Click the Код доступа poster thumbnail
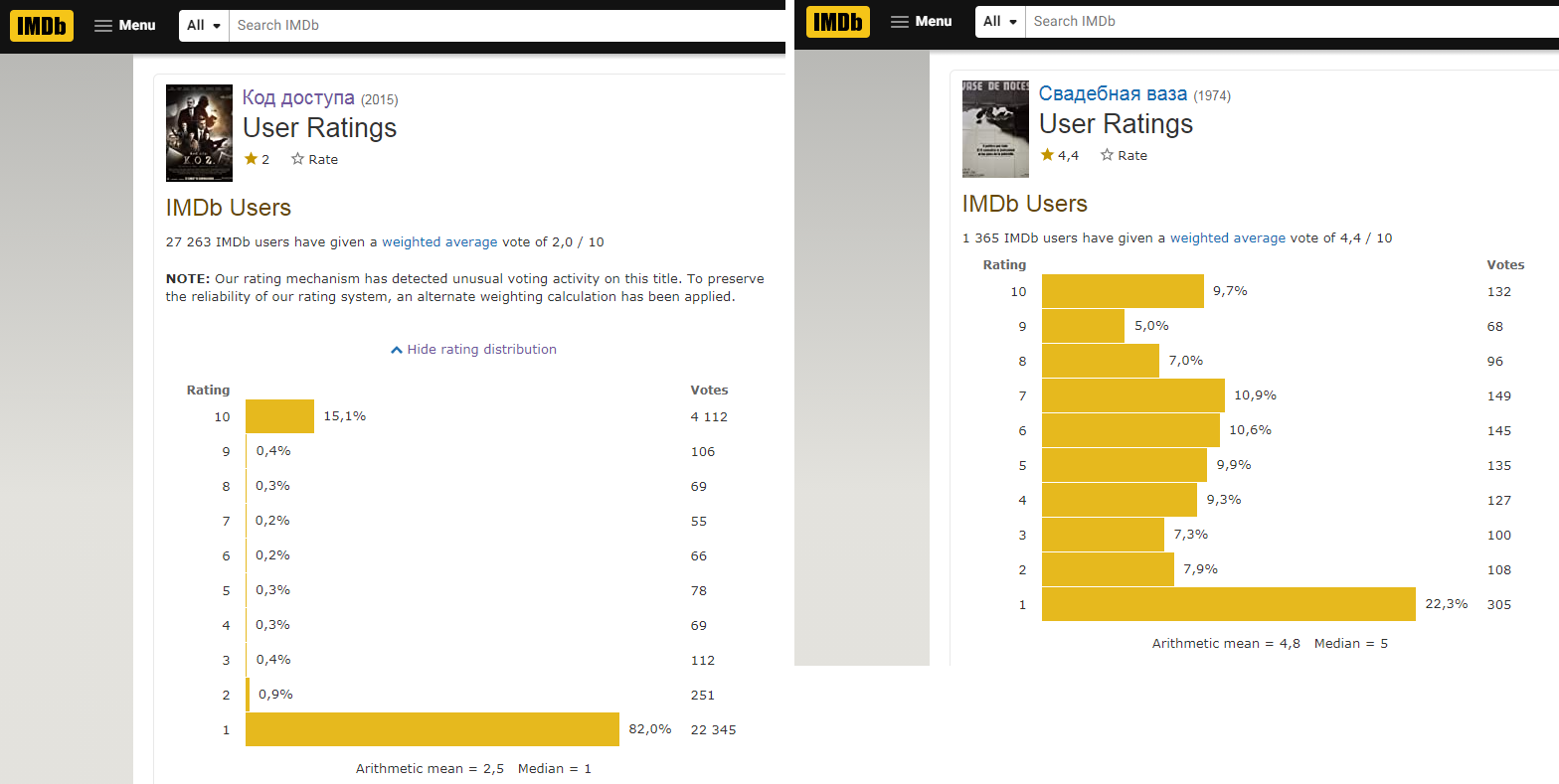The image size is (1559, 784). point(199,133)
